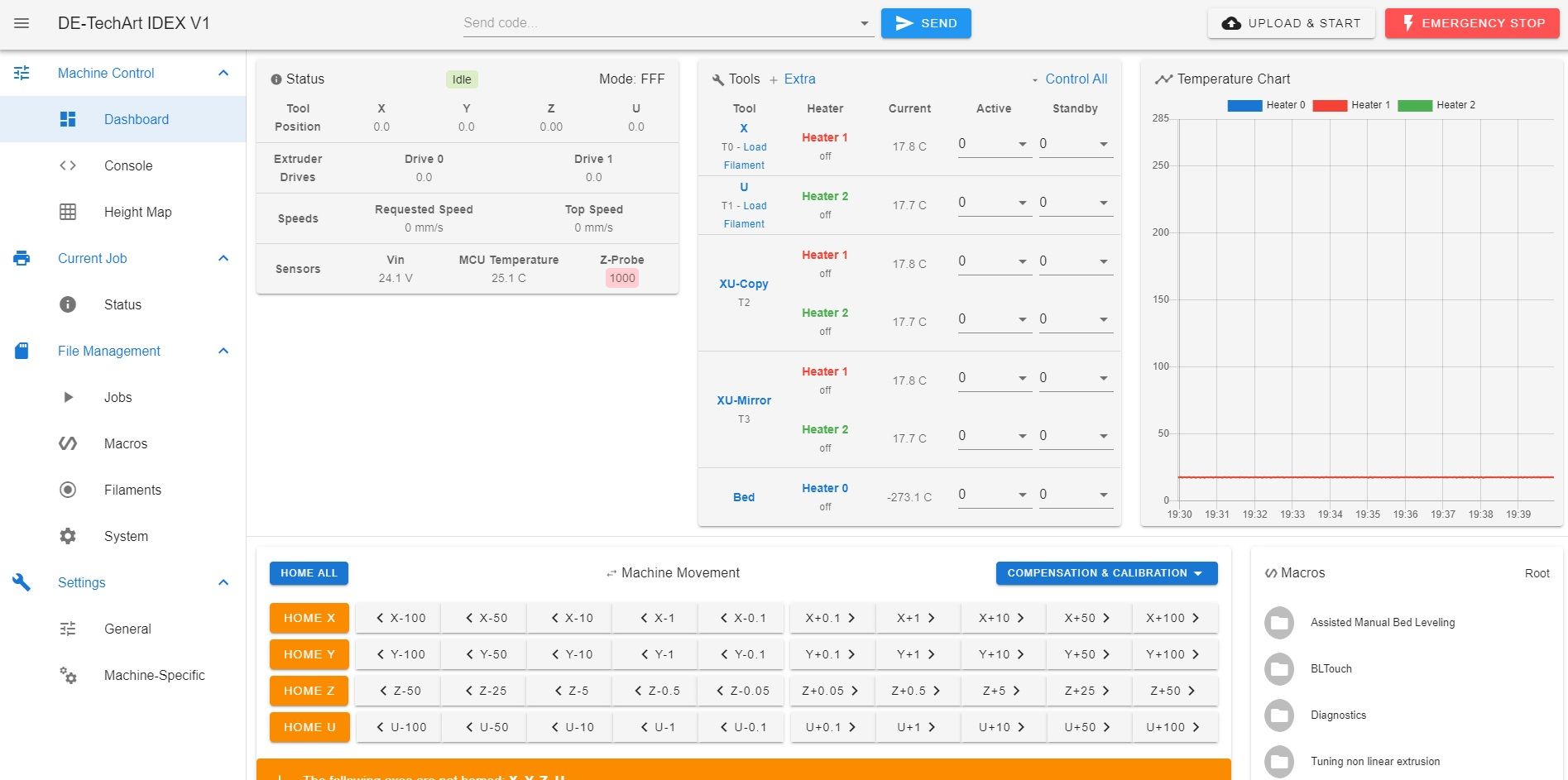Screen dimensions: 1568x780
Task: Click Home All button
Action: [x=309, y=573]
